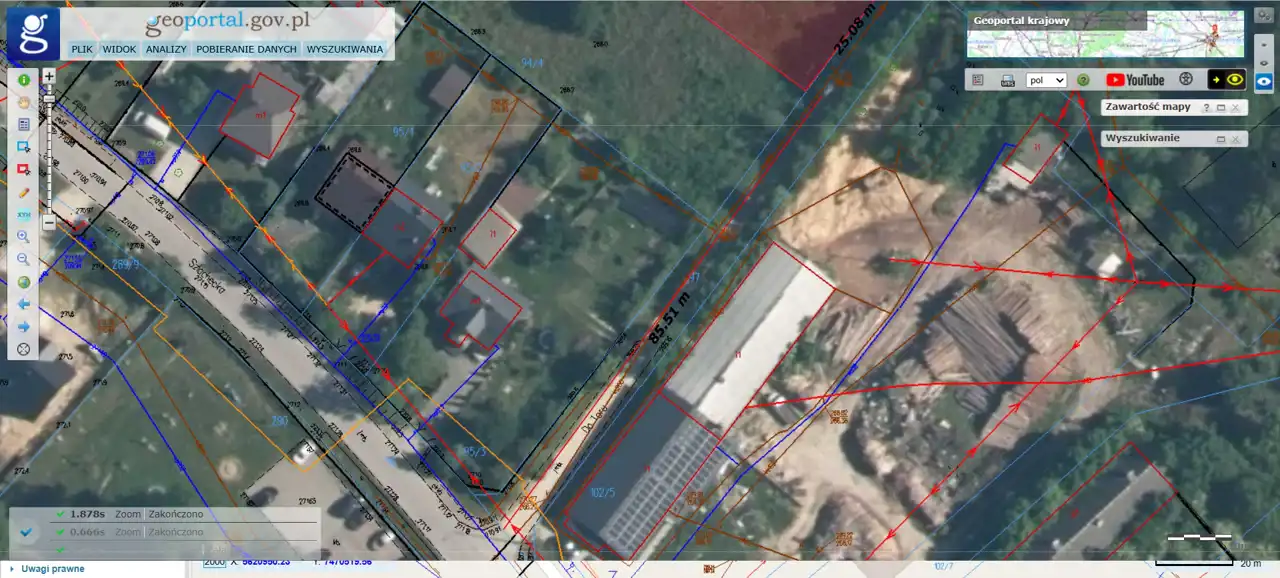Expand the Zawartość mapy panel
Screen dimensions: 1280x578
coord(1221,108)
